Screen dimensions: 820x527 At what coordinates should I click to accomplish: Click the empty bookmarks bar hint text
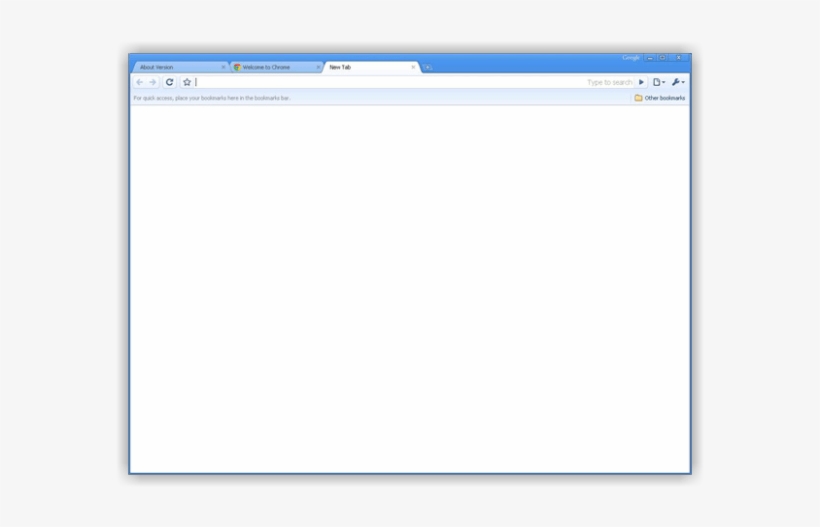(212, 98)
